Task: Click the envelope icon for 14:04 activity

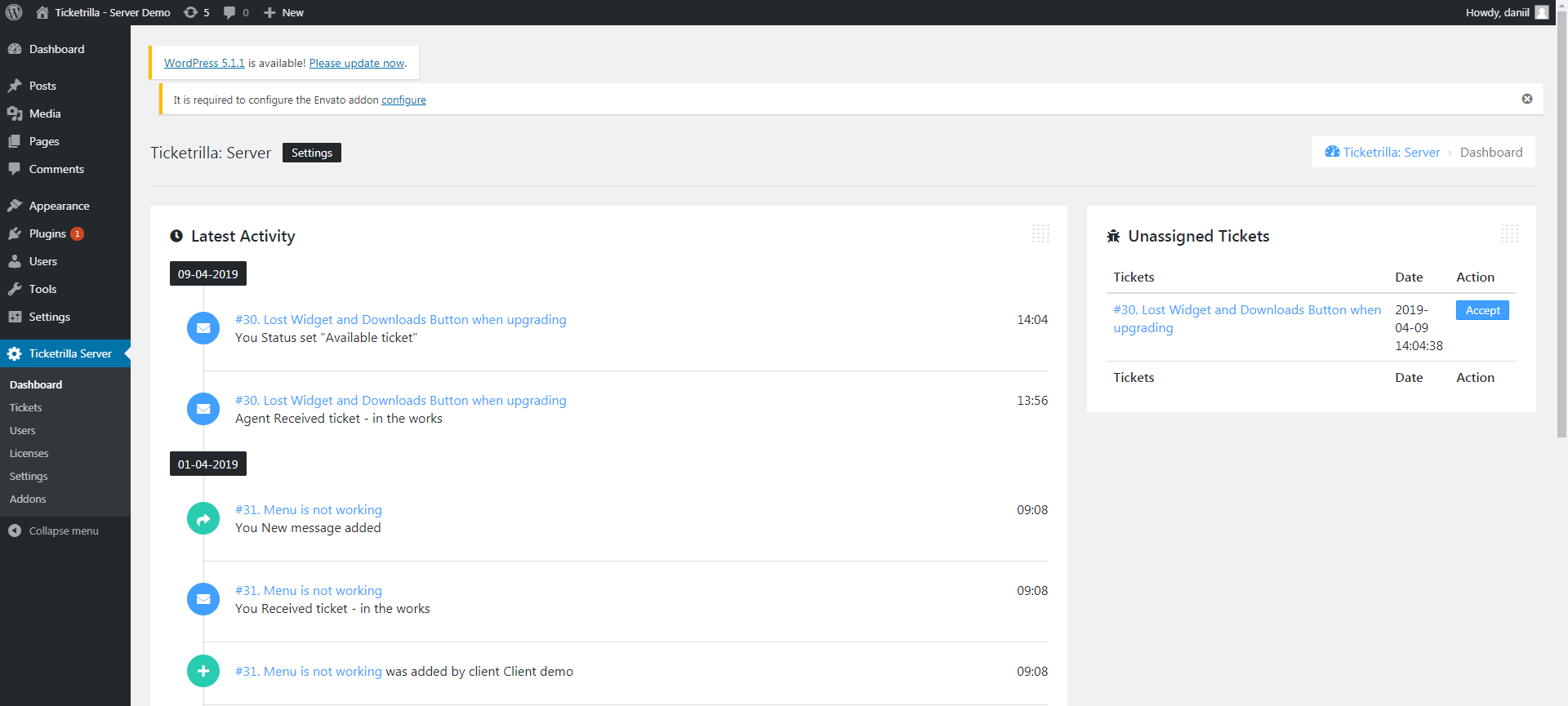Action: 203,328
